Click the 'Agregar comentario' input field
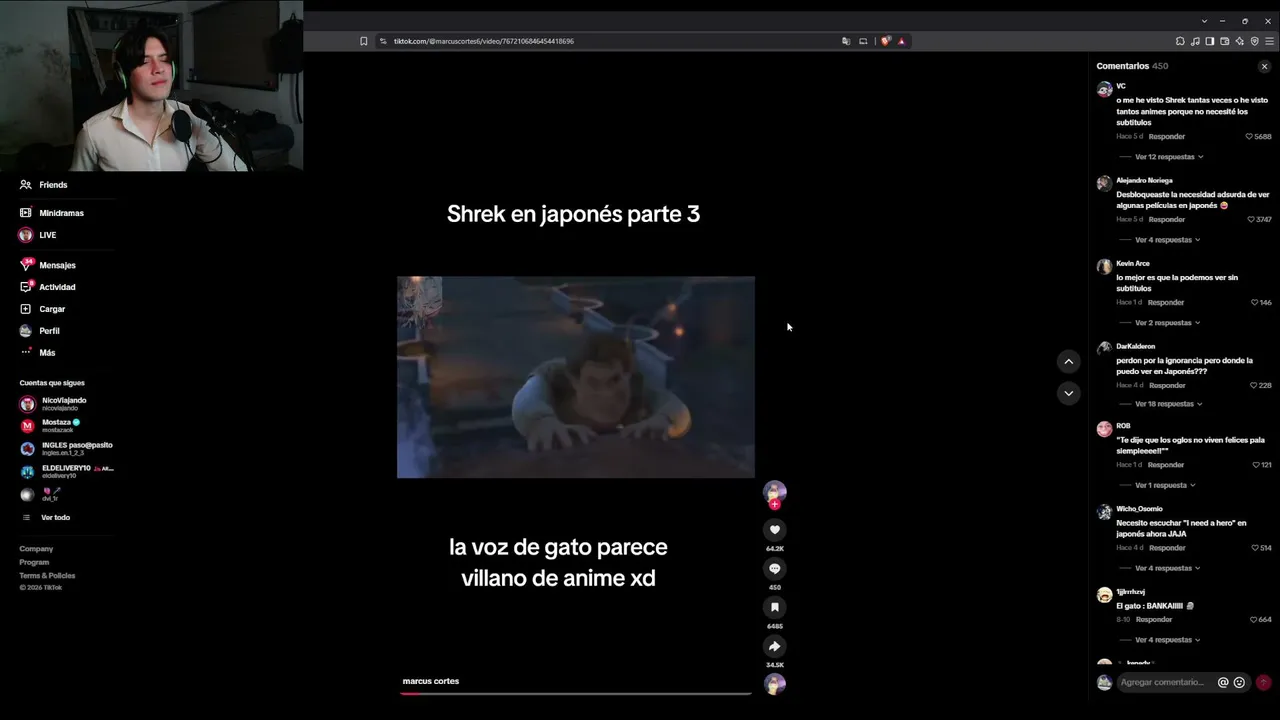 pyautogui.click(x=1165, y=682)
